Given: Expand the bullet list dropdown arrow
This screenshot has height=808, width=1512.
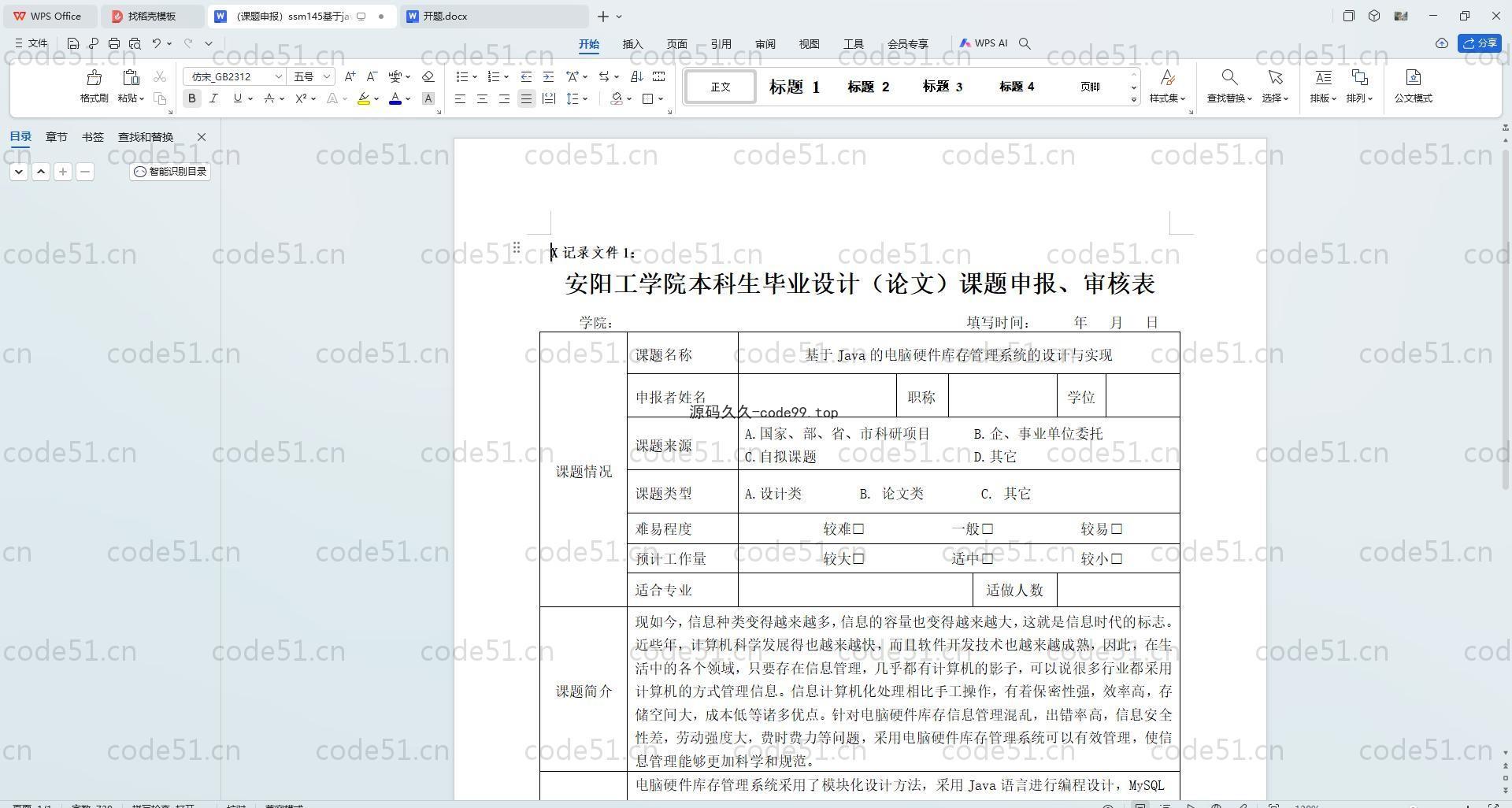Looking at the screenshot, I should click(475, 77).
